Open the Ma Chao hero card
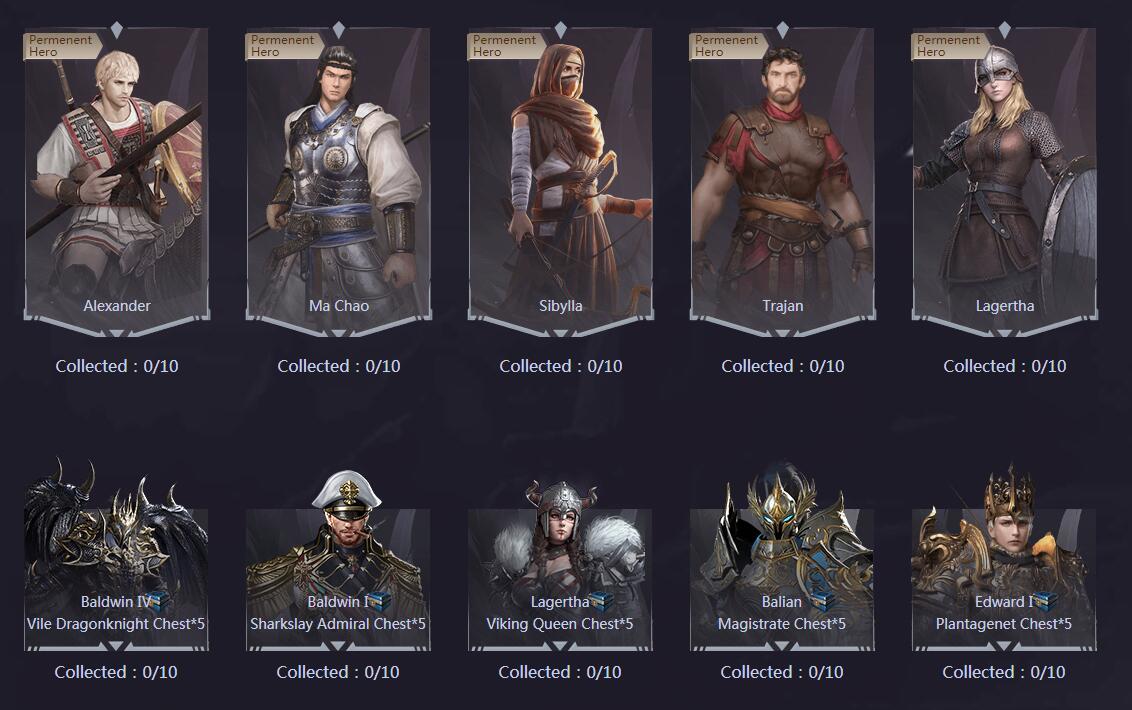This screenshot has width=1132, height=710. [x=339, y=181]
